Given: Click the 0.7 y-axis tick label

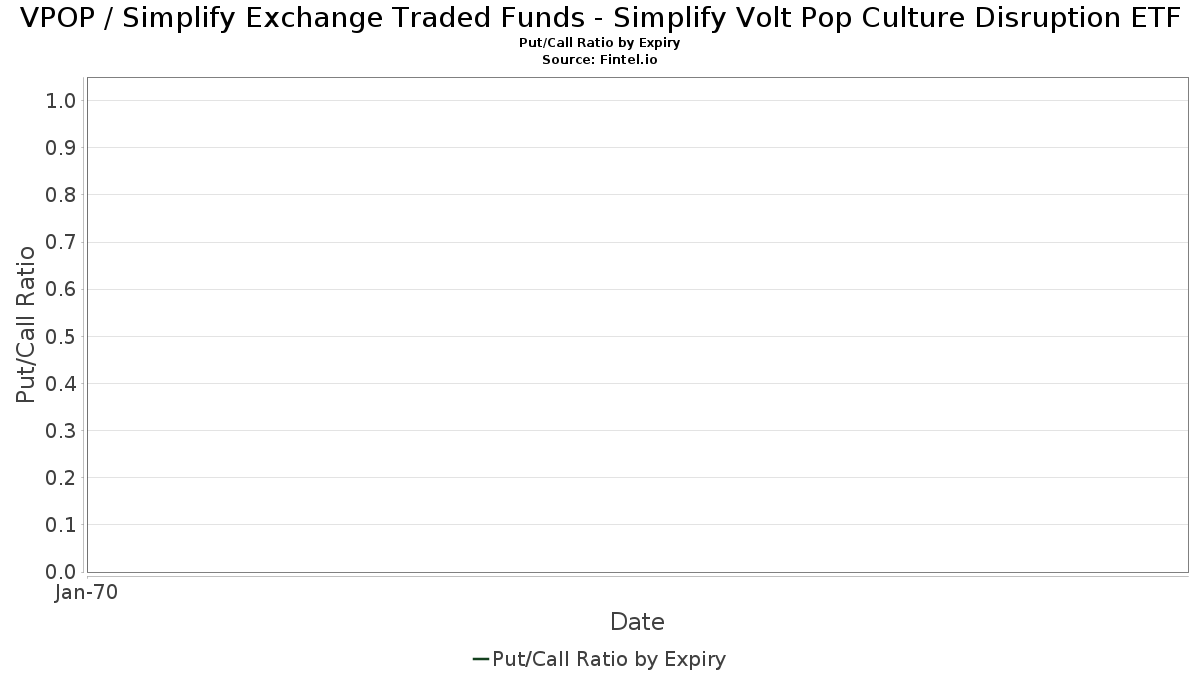Looking at the screenshot, I should pos(61,242).
